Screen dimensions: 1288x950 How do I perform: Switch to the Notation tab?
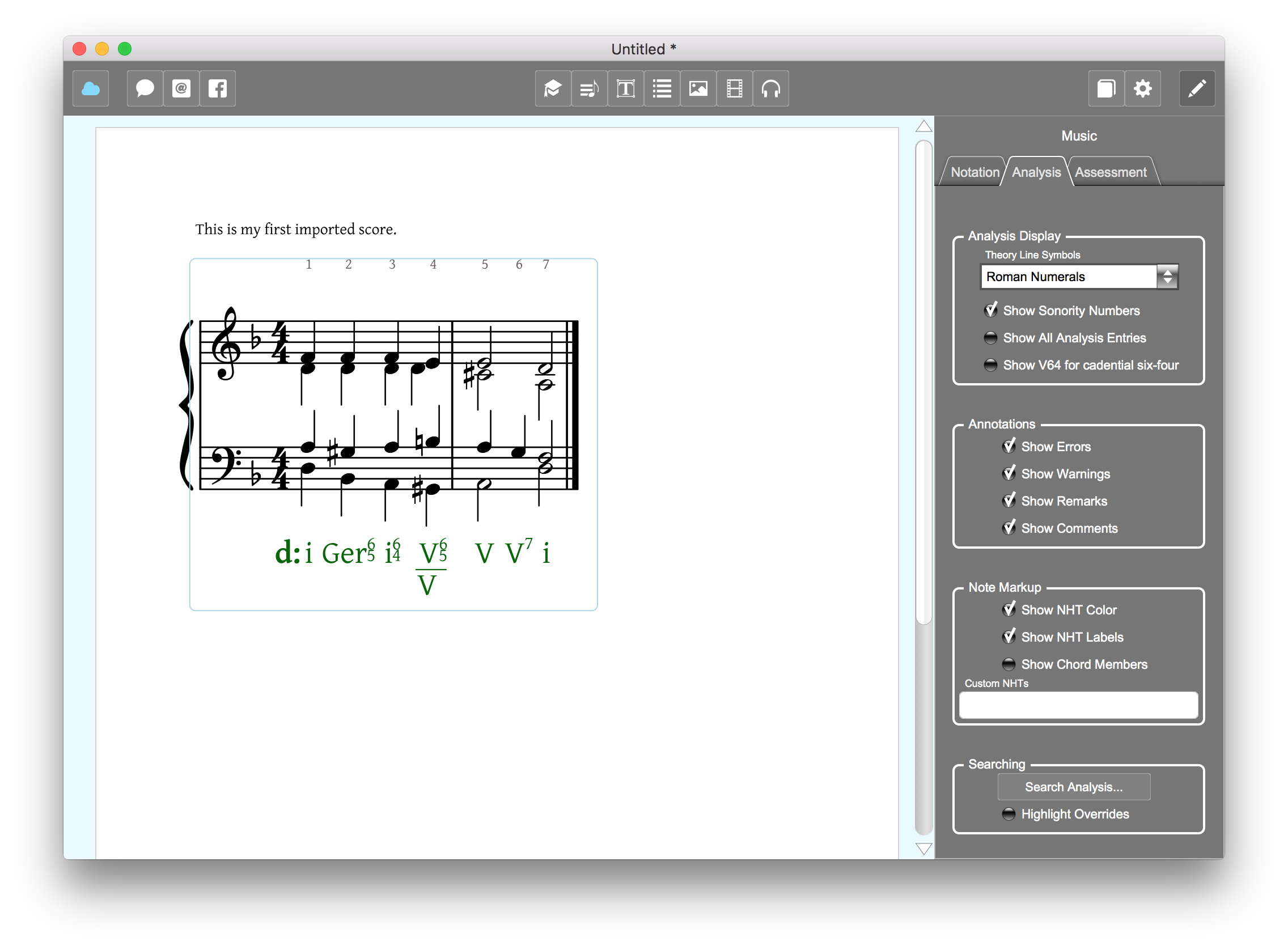[x=975, y=172]
